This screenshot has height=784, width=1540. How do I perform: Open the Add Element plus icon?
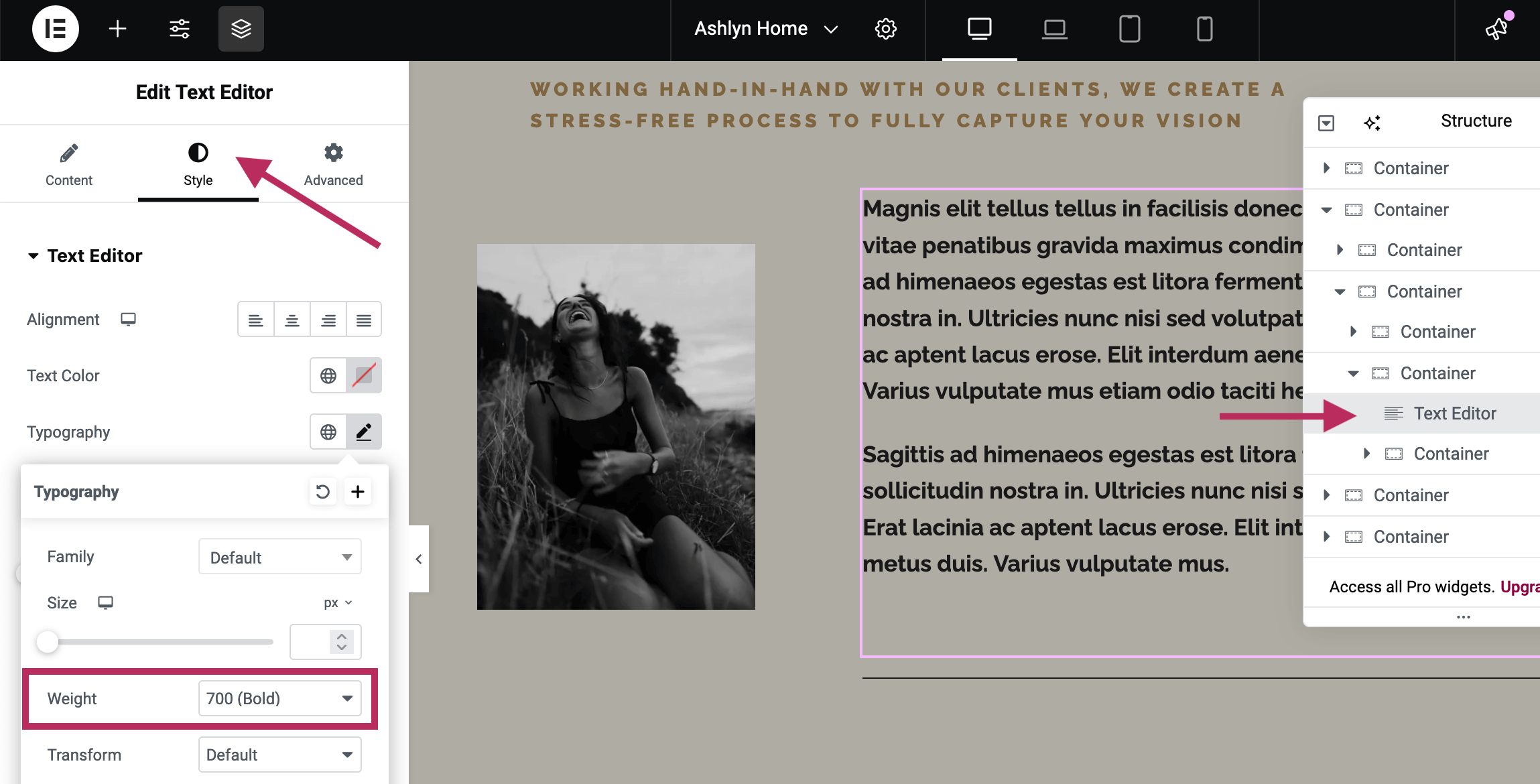tap(117, 29)
